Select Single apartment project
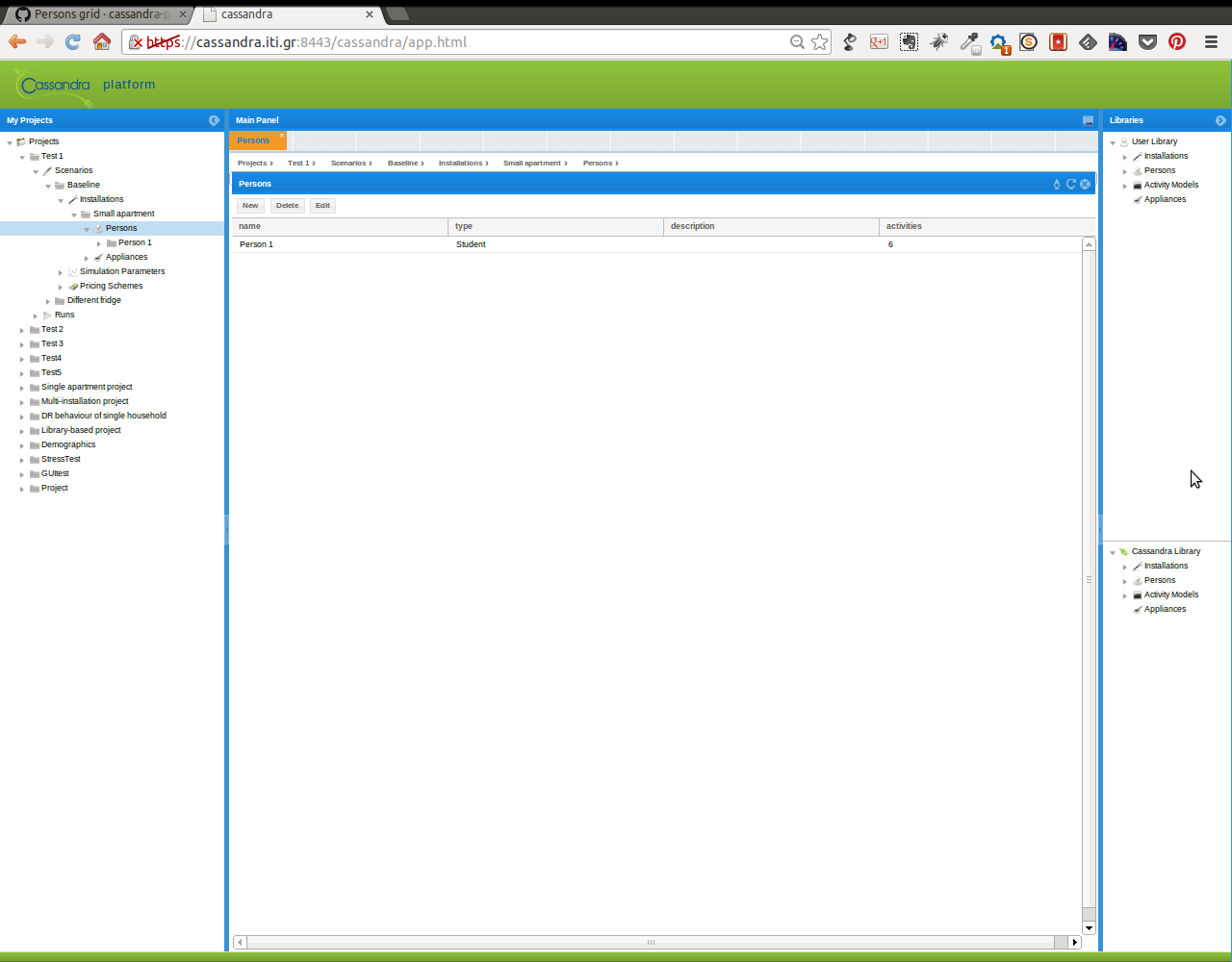The width and height of the screenshot is (1232, 962). pyautogui.click(x=87, y=387)
